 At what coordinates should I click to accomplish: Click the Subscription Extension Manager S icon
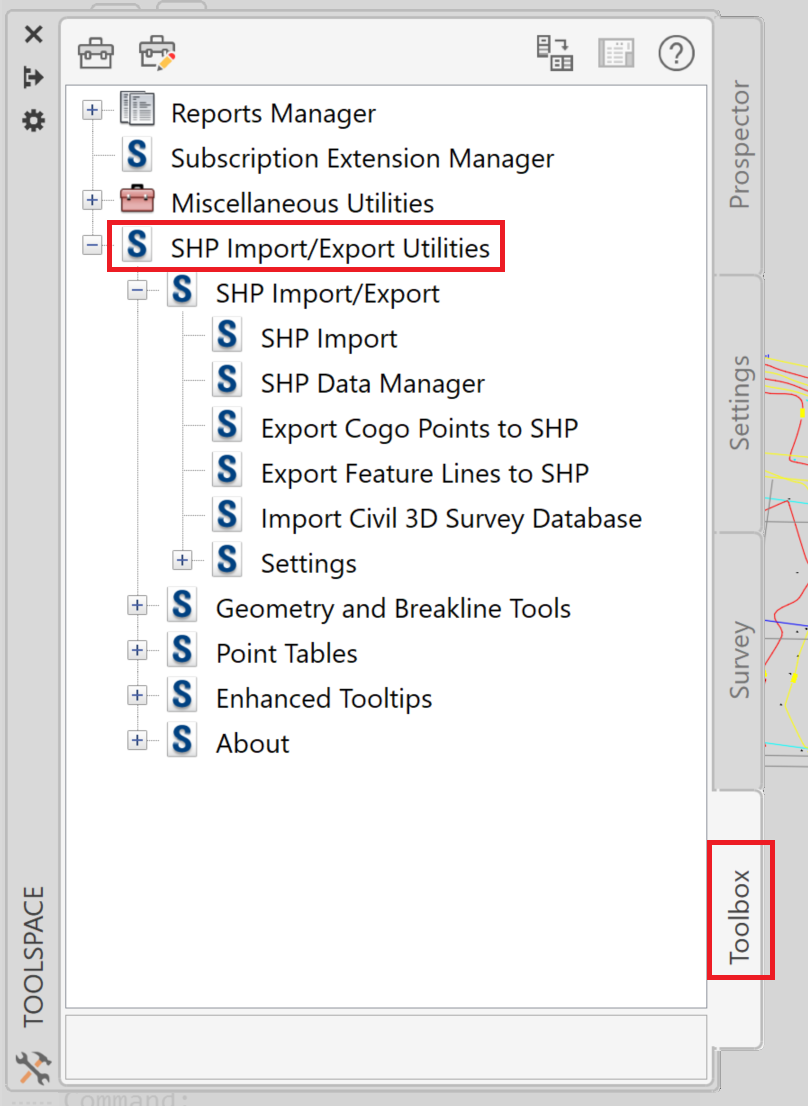(137, 154)
